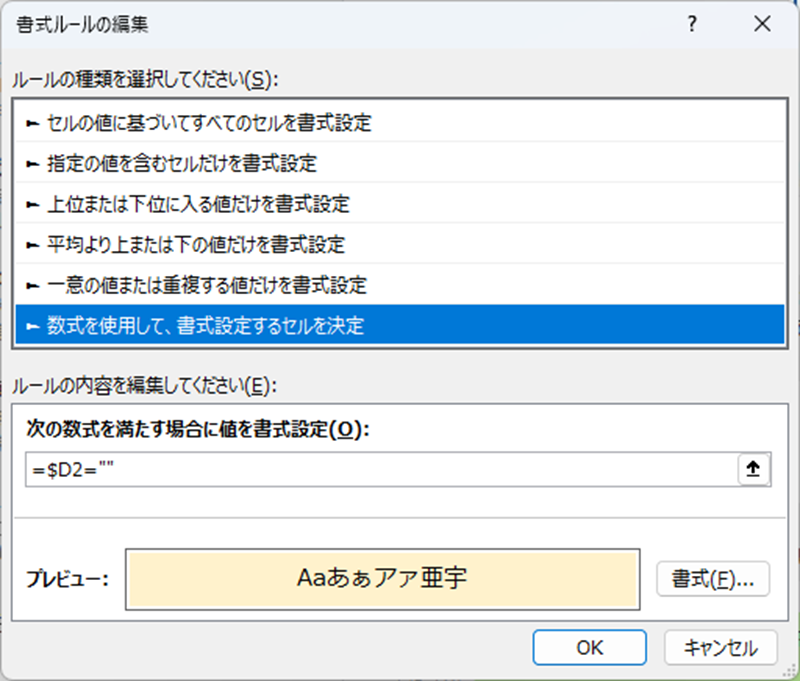The width and height of the screenshot is (800, 681).
Task: Select the rule 上位または下位に入る値だけを書式設定
Action: tap(200, 204)
